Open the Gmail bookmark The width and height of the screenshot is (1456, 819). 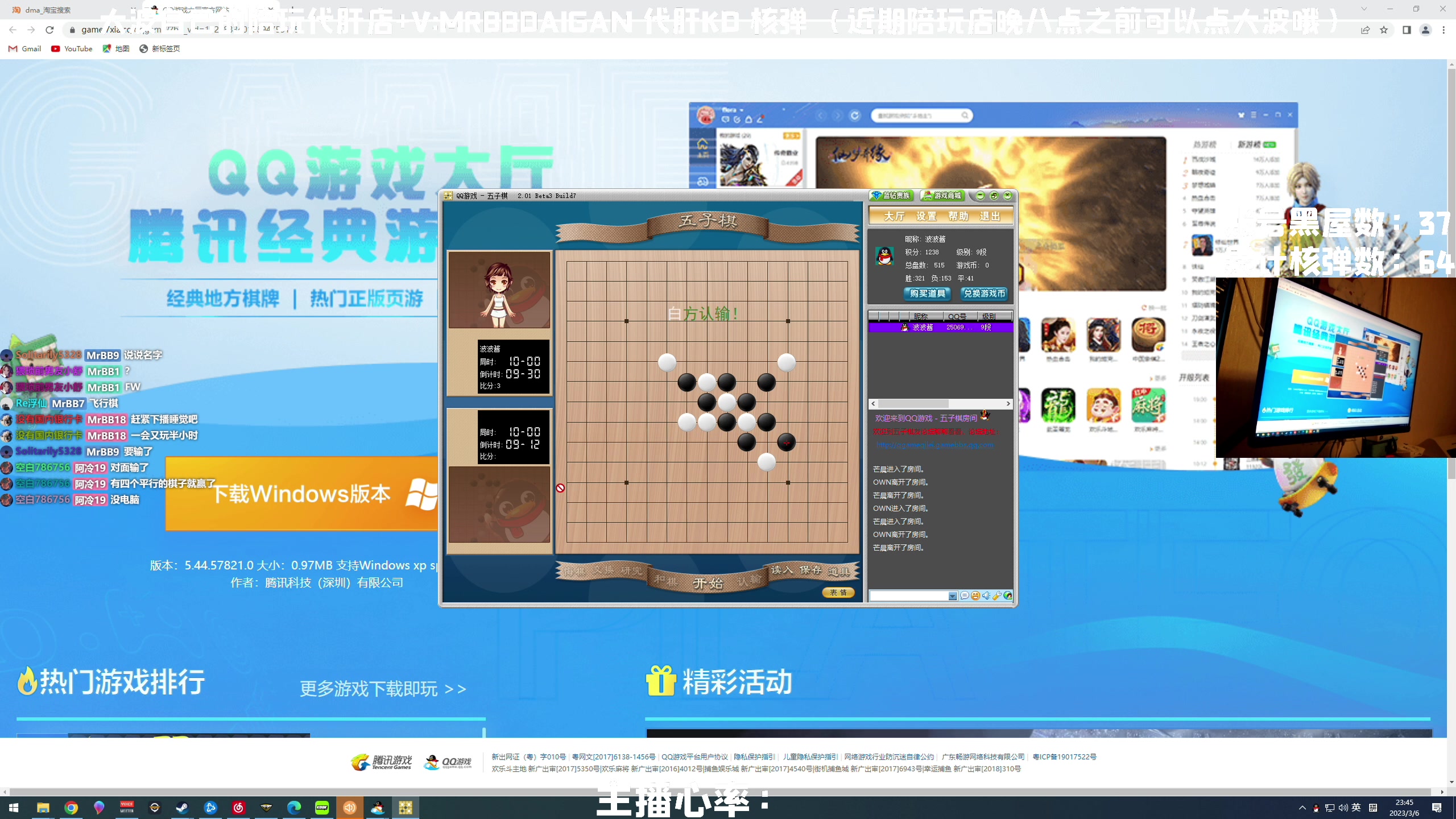[24, 49]
